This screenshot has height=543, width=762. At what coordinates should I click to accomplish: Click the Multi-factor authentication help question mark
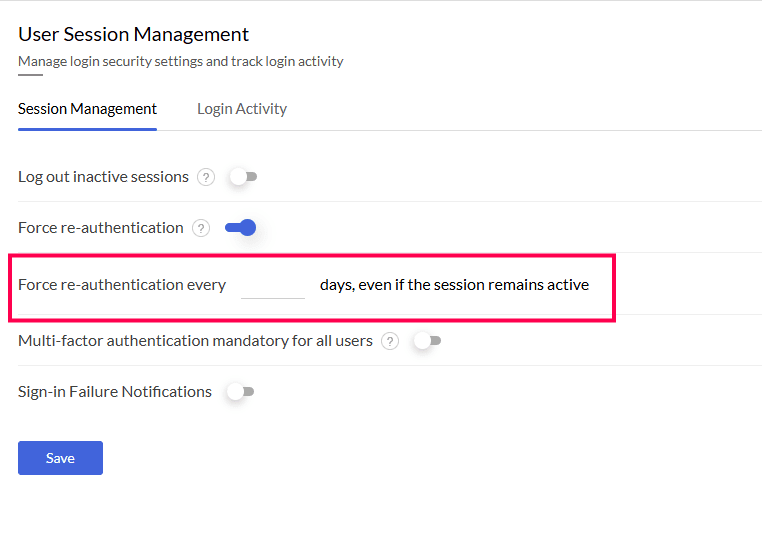point(390,341)
